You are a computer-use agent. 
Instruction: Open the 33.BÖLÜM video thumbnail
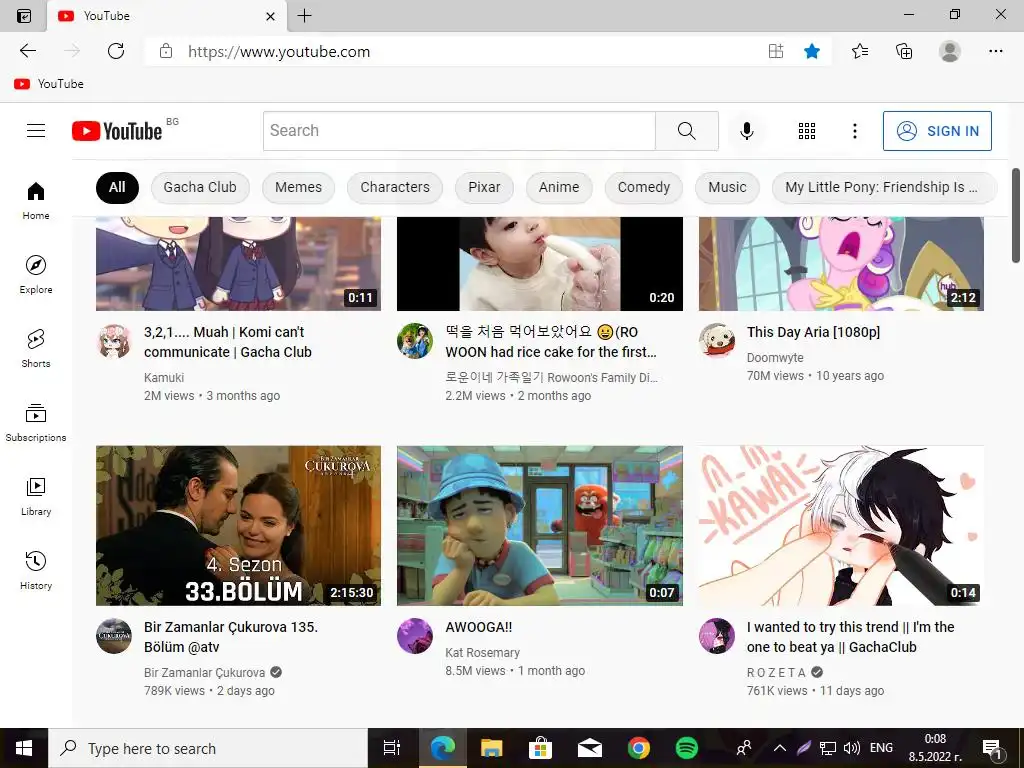[238, 526]
